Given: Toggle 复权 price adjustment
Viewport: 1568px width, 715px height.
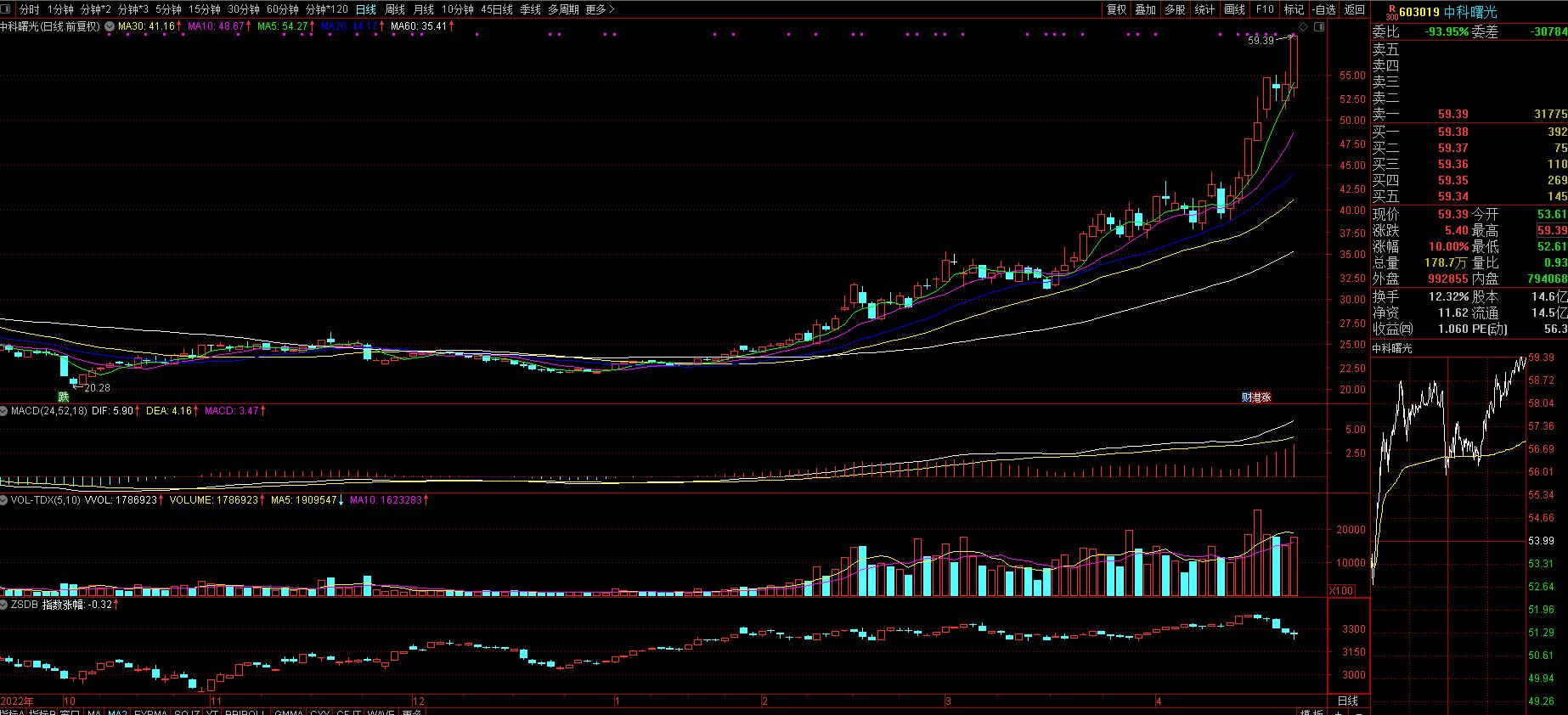Looking at the screenshot, I should point(1116,9).
